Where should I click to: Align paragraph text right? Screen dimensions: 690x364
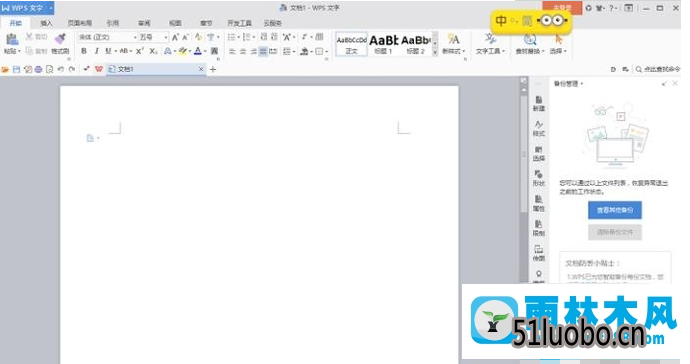[x=253, y=51]
